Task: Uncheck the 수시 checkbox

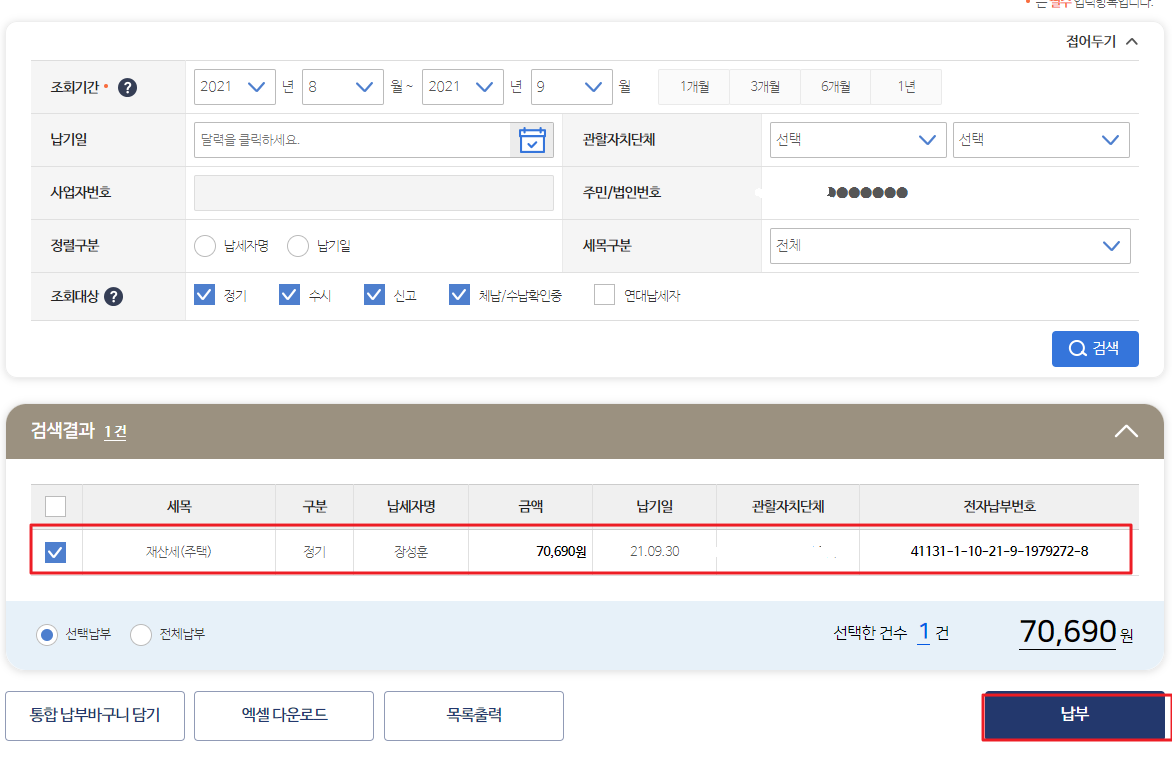Action: coord(289,295)
